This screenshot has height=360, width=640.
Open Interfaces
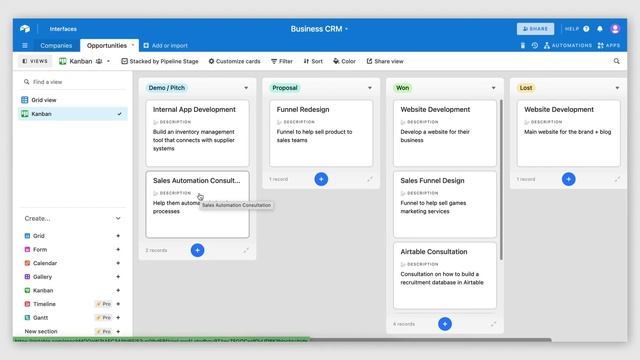point(63,29)
